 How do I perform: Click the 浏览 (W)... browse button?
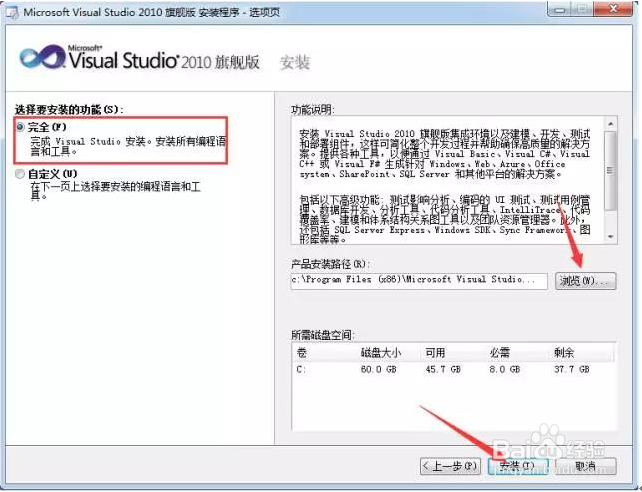585,281
